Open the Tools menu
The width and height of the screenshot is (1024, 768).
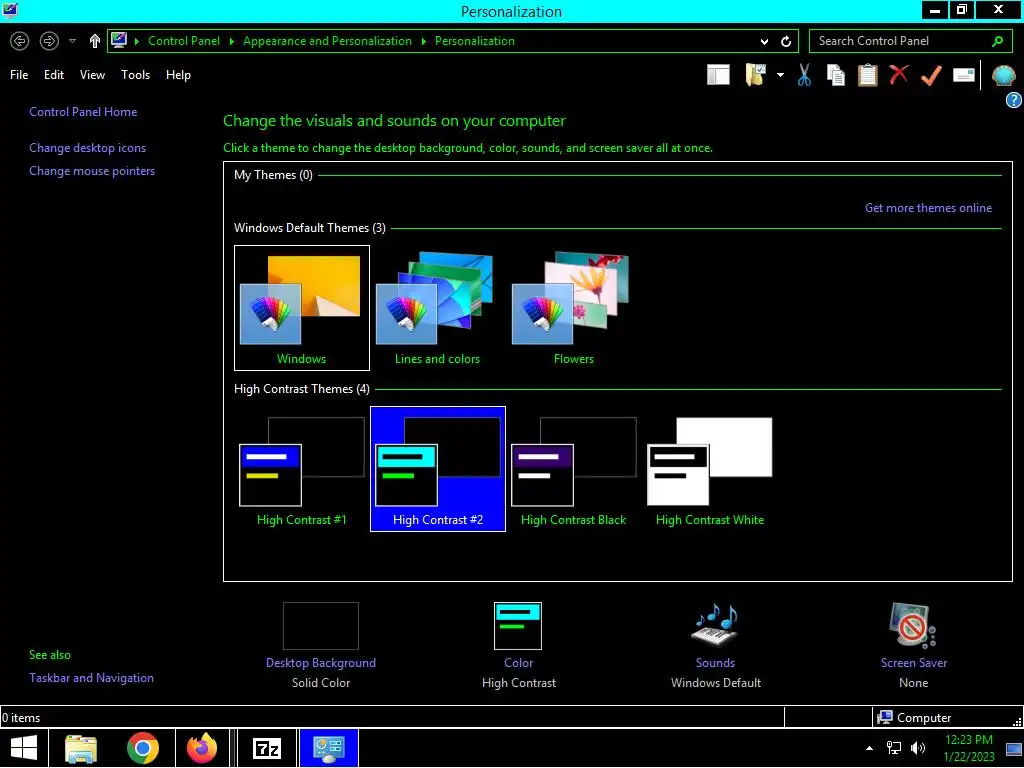[135, 75]
